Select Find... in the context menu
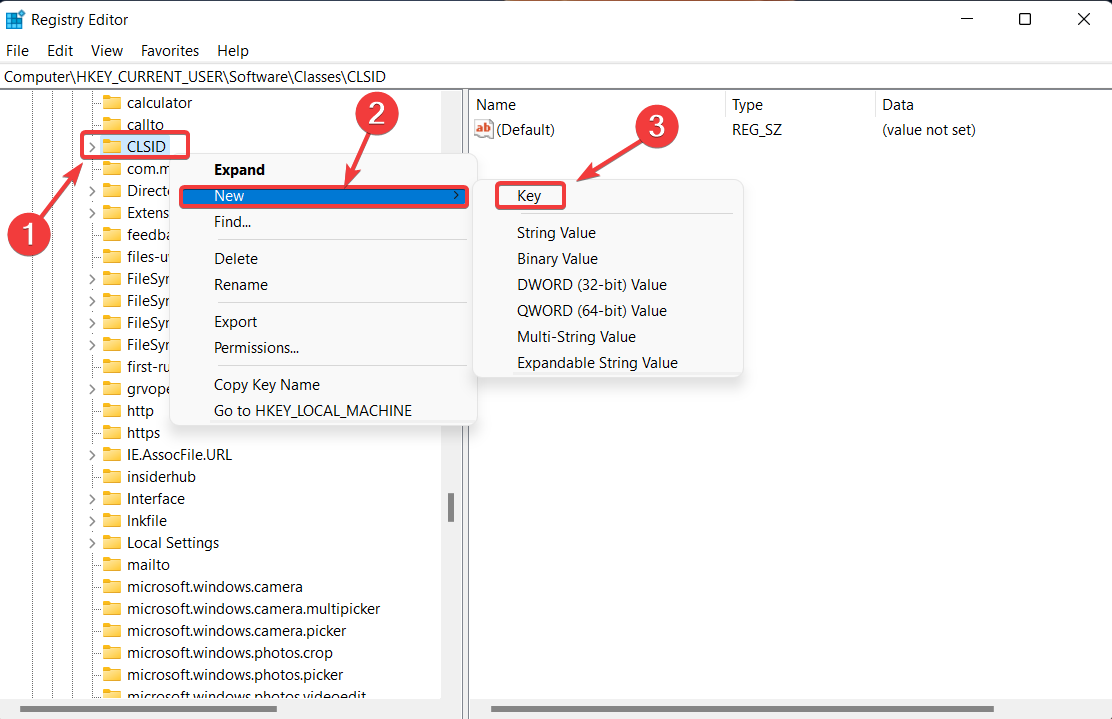This screenshot has height=719, width=1112. pos(232,222)
